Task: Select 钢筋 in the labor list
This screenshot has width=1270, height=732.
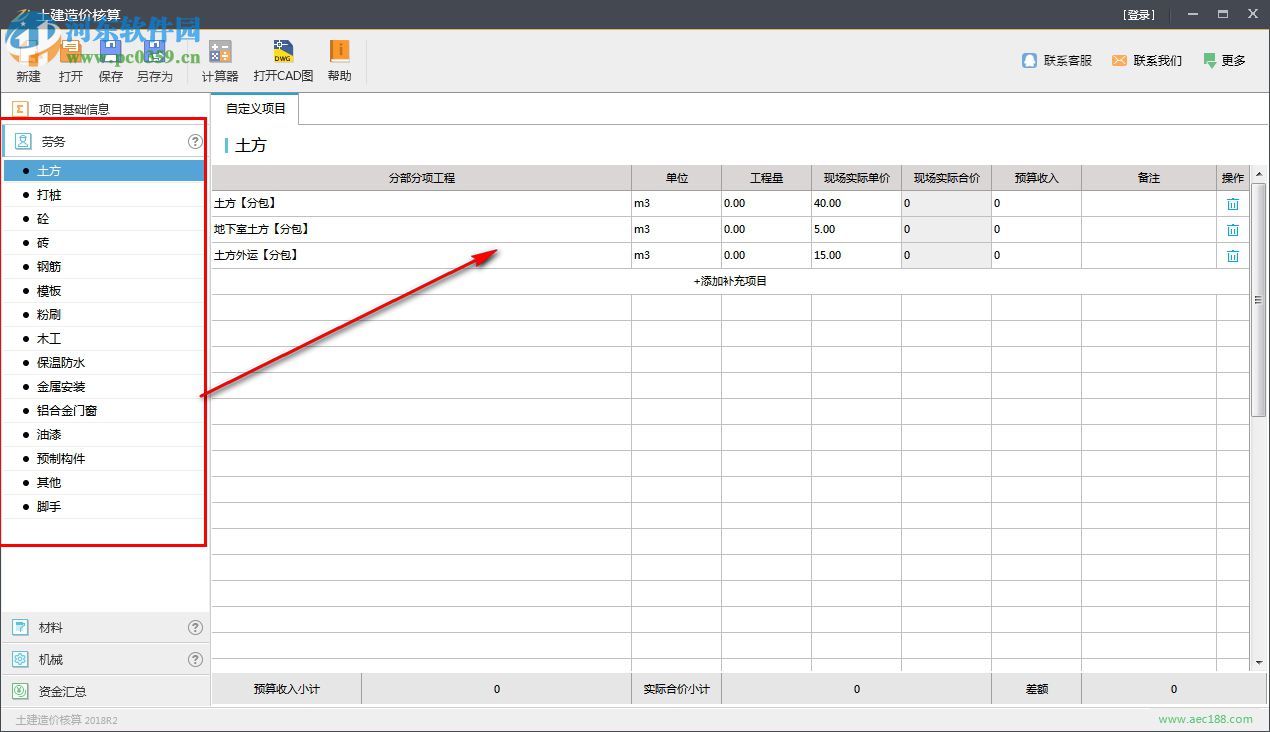Action: coord(49,267)
